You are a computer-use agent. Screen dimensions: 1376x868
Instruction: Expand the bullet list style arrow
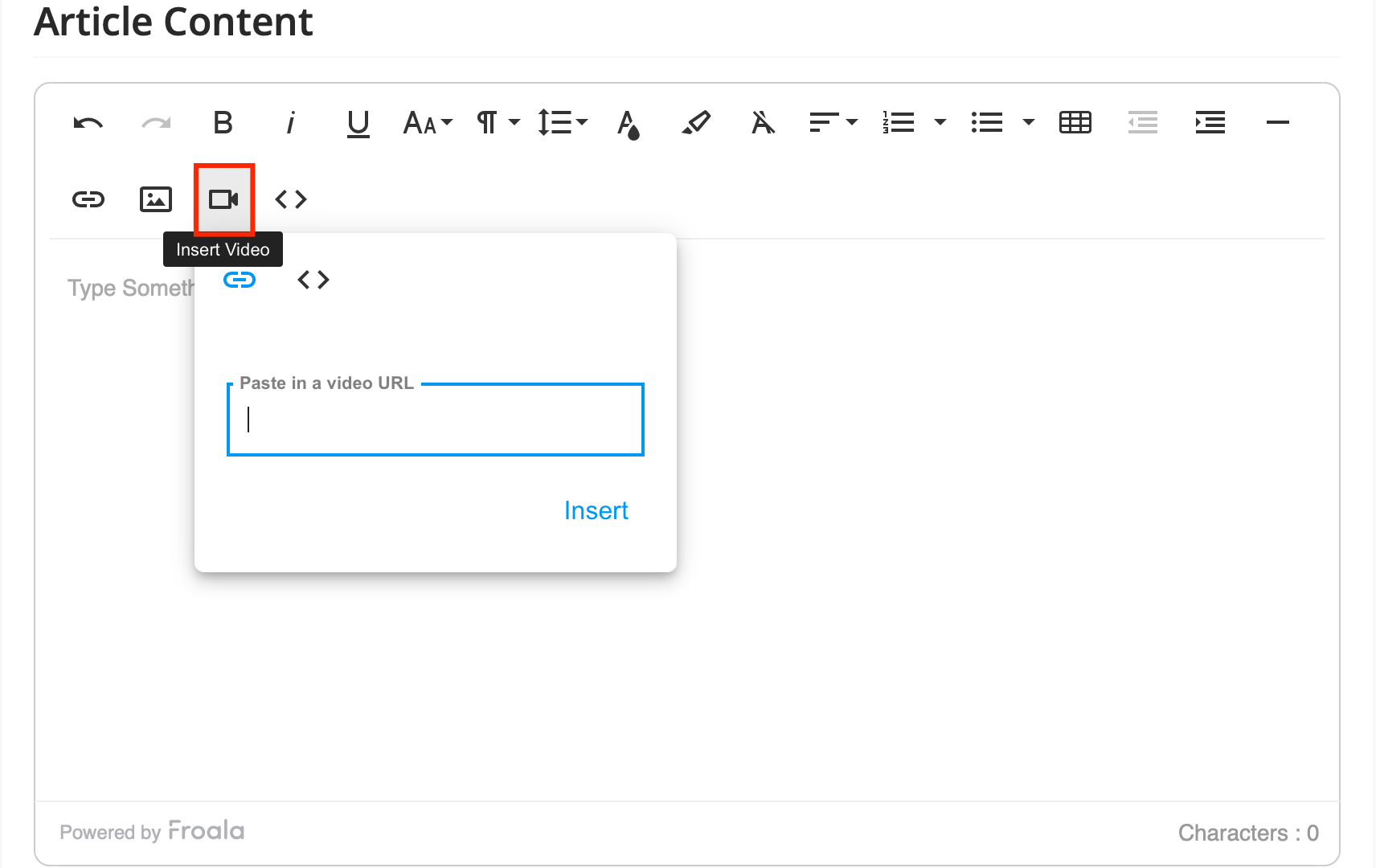[x=1029, y=123]
